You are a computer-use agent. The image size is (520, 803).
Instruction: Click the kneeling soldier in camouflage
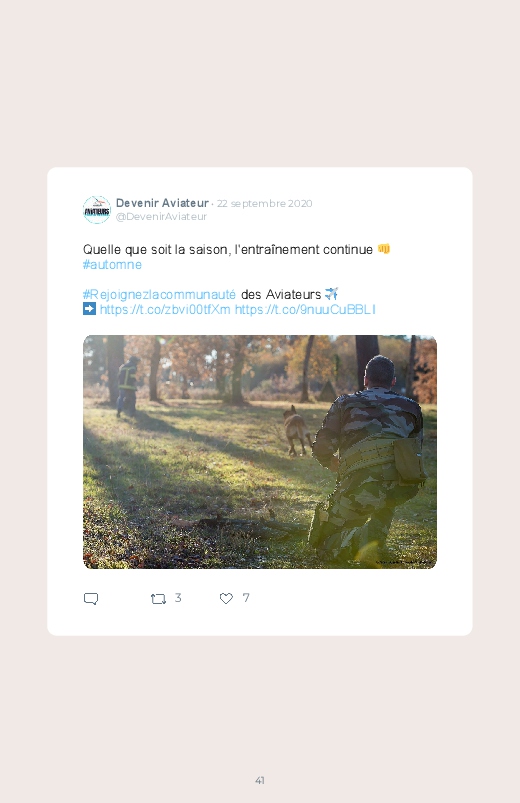pyautogui.click(x=368, y=458)
